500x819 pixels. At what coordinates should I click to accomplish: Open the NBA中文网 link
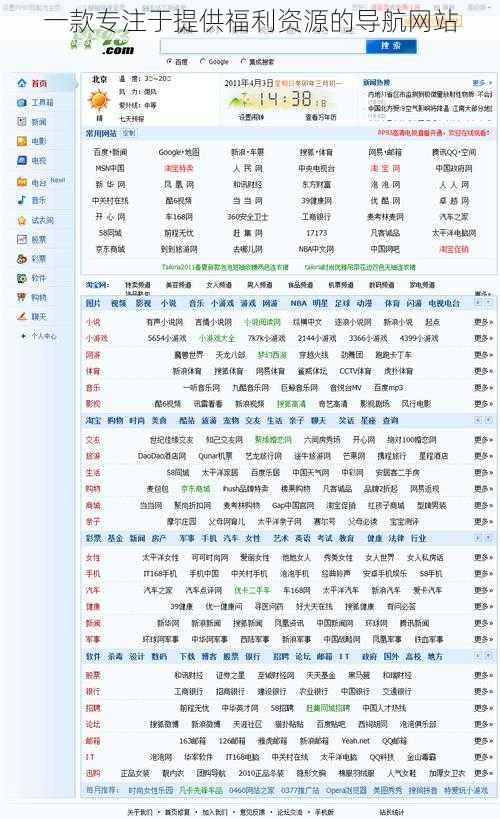(x=317, y=249)
